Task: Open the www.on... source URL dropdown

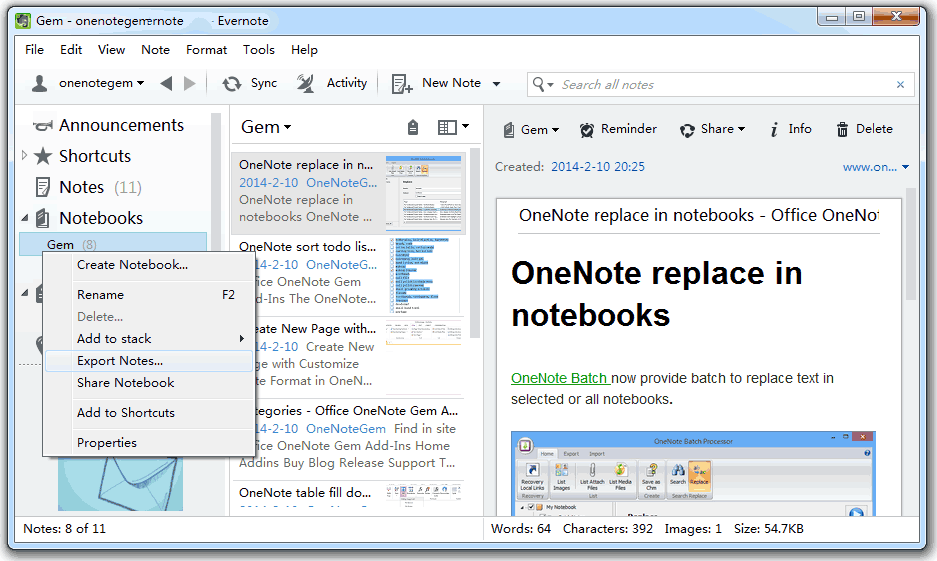Action: (x=905, y=167)
